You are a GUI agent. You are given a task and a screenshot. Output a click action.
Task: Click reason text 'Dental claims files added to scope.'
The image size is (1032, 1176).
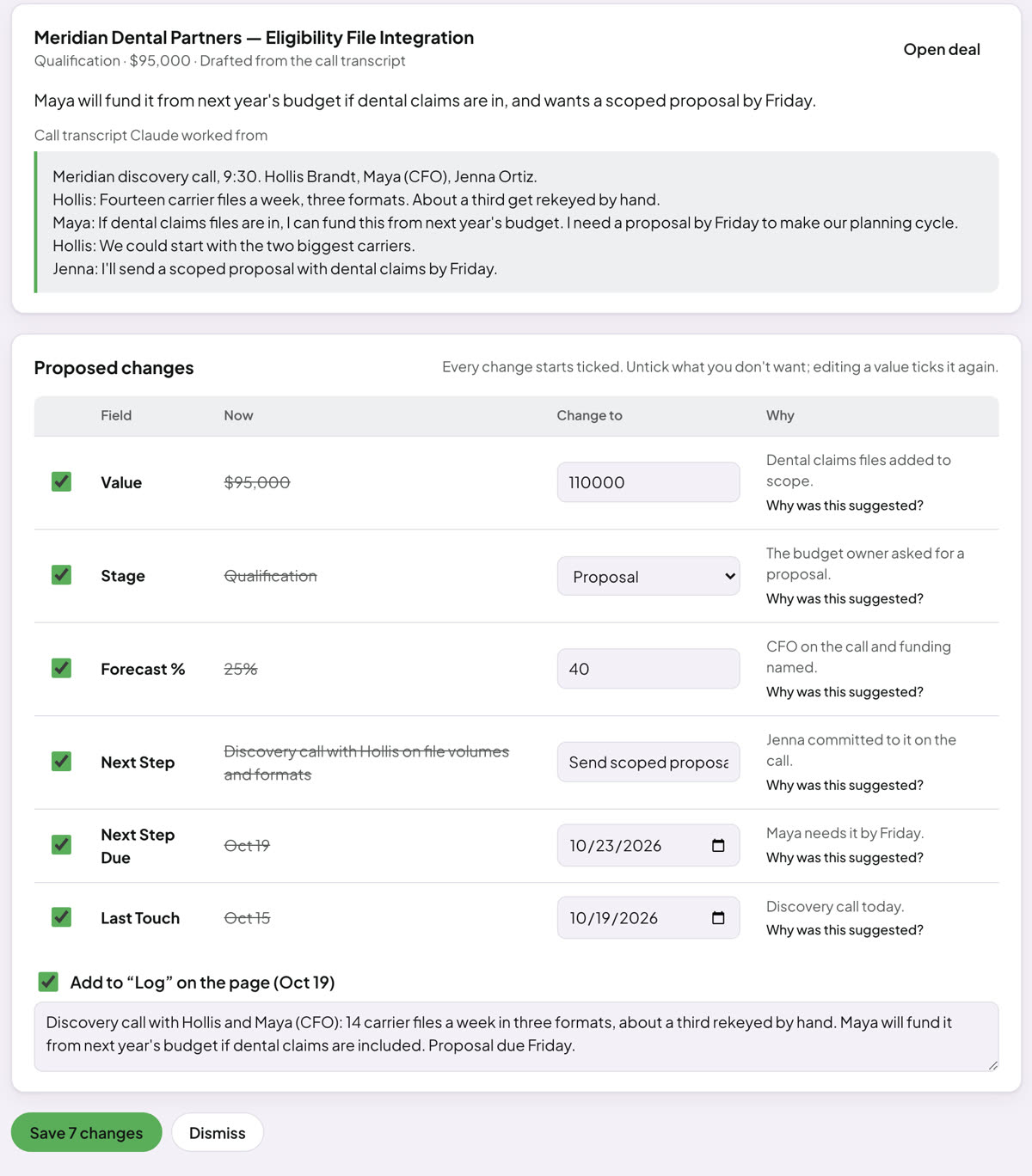858,470
